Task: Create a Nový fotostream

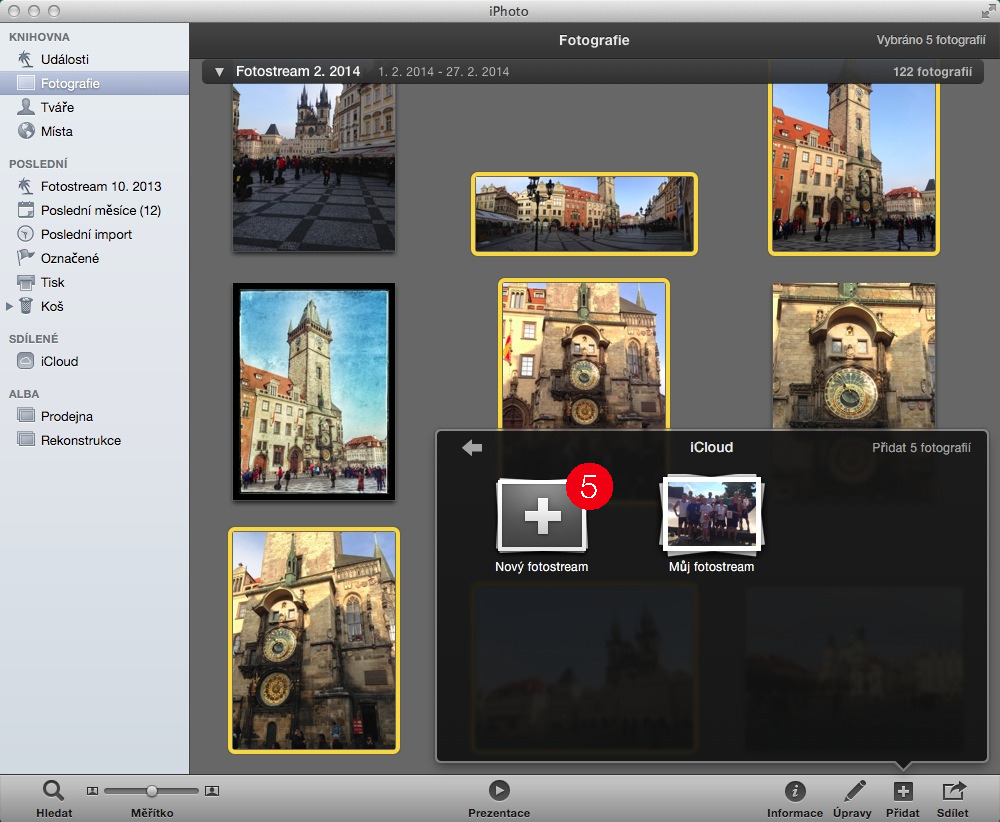Action: [x=542, y=516]
